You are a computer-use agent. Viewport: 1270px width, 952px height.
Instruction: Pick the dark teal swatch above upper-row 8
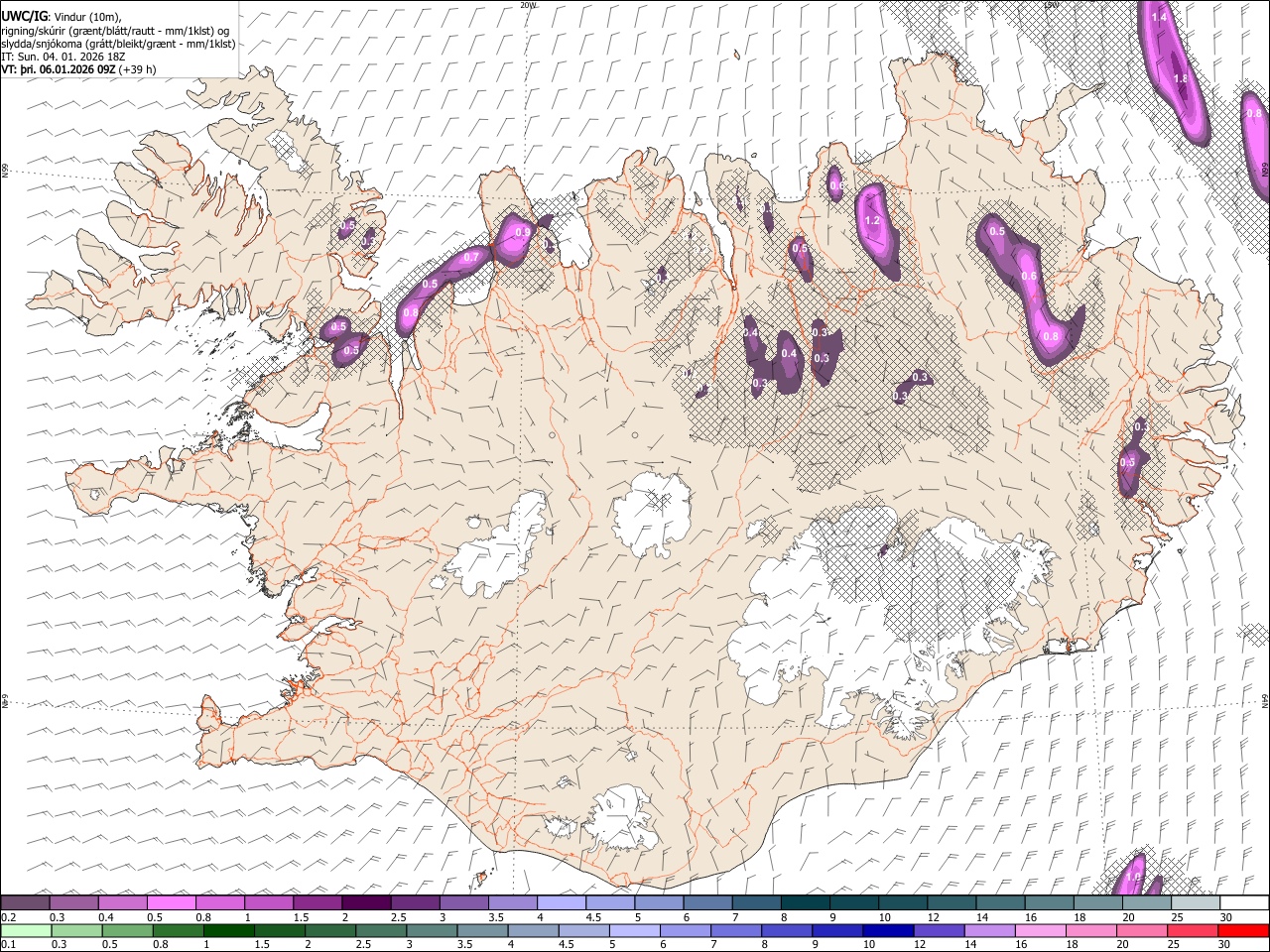805,903
